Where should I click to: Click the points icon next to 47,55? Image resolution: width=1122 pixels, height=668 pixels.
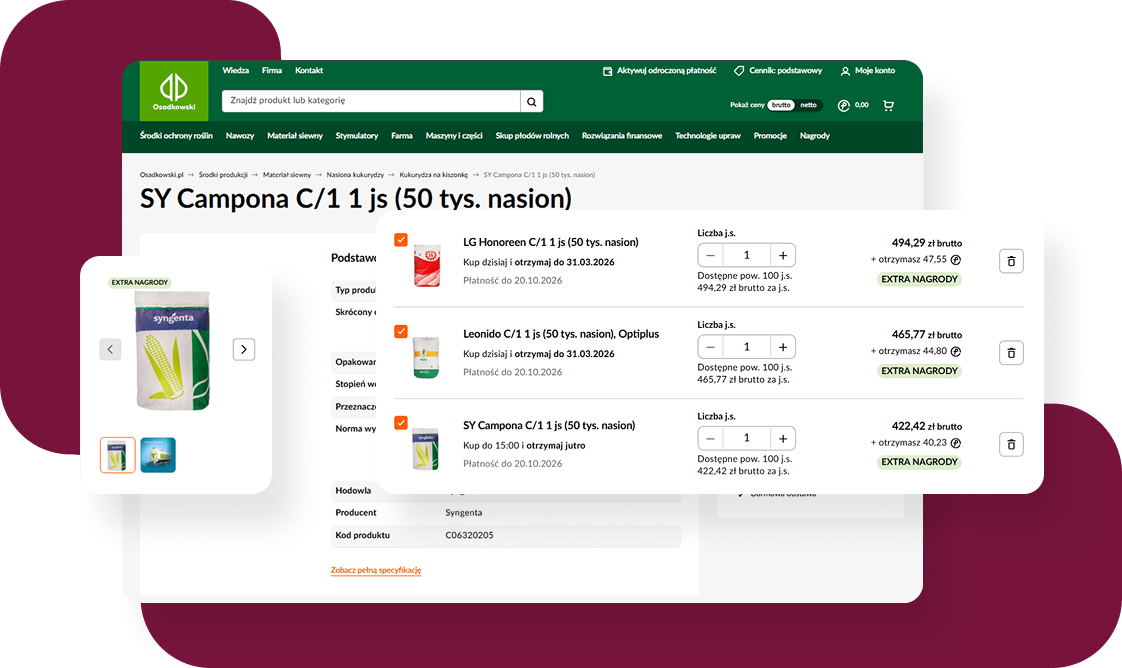tap(956, 260)
